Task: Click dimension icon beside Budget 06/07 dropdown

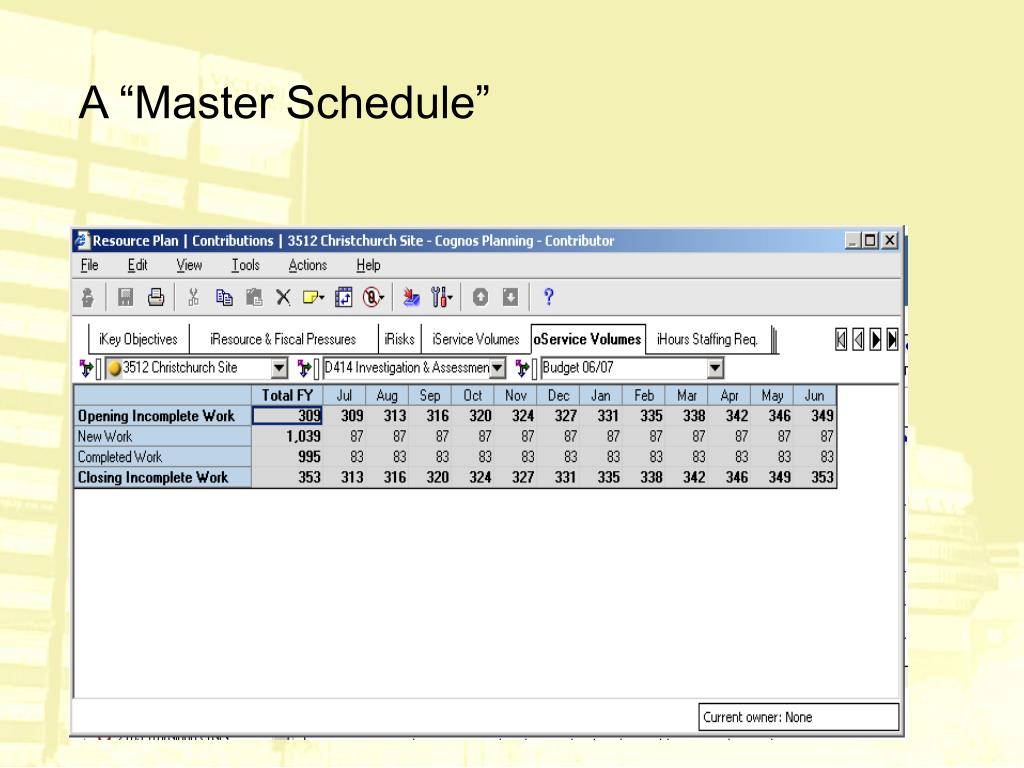Action: pos(521,368)
